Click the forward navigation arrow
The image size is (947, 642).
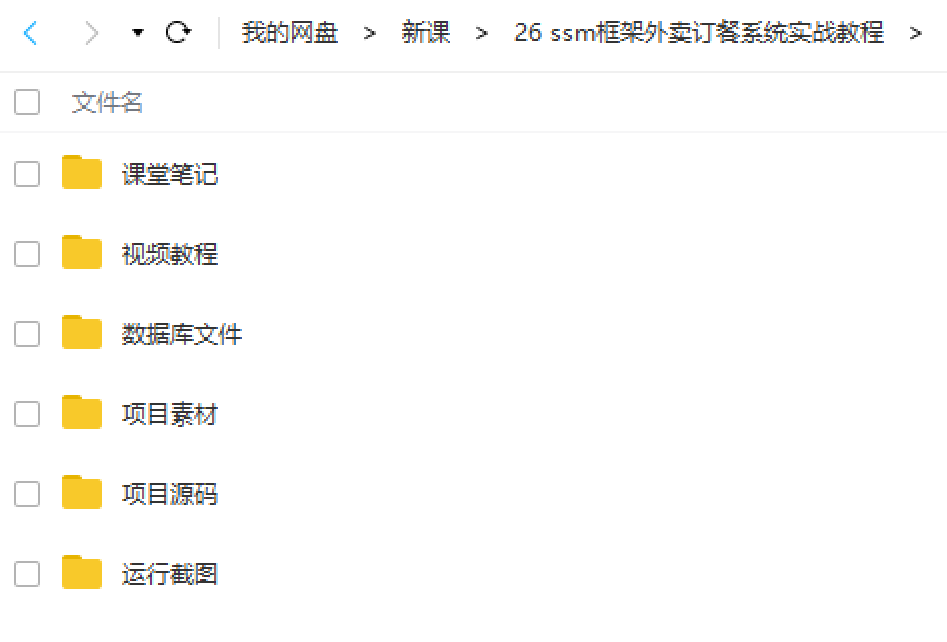tap(91, 33)
